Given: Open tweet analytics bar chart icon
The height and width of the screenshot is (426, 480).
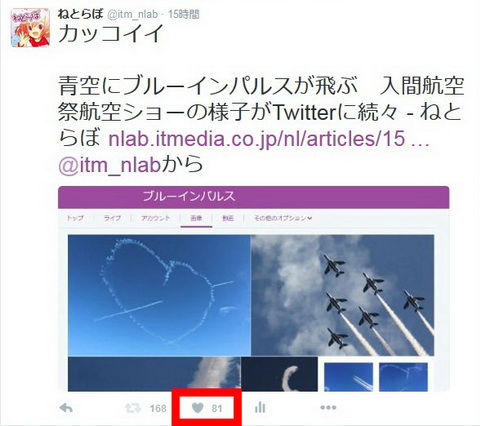Looking at the screenshot, I should point(260,407).
